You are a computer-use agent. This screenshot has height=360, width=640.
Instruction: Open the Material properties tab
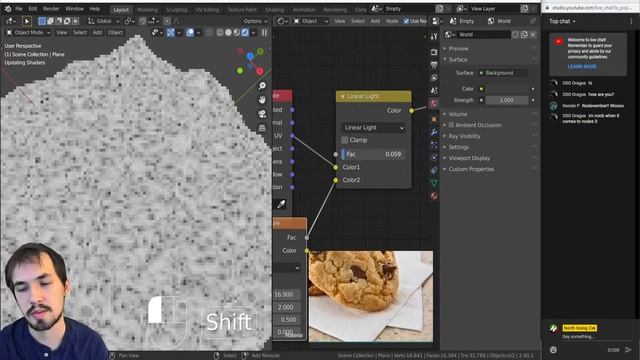(x=434, y=196)
